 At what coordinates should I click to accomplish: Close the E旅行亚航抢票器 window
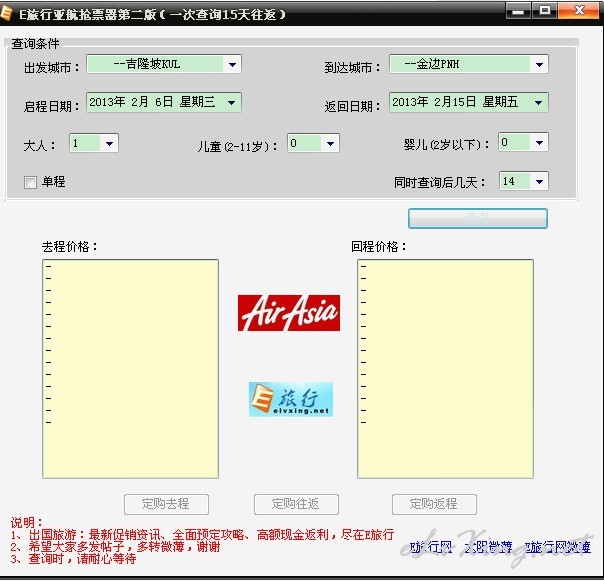[x=579, y=11]
